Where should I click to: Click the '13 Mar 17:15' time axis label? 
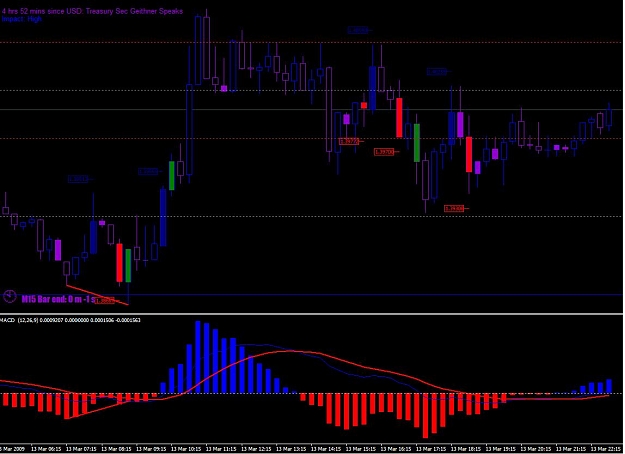431,449
